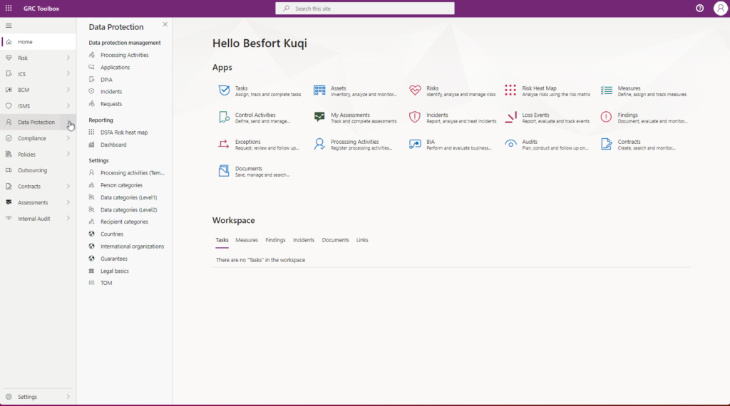Image resolution: width=730 pixels, height=406 pixels.
Task: Open Recipient categories setting
Action: [x=124, y=222]
